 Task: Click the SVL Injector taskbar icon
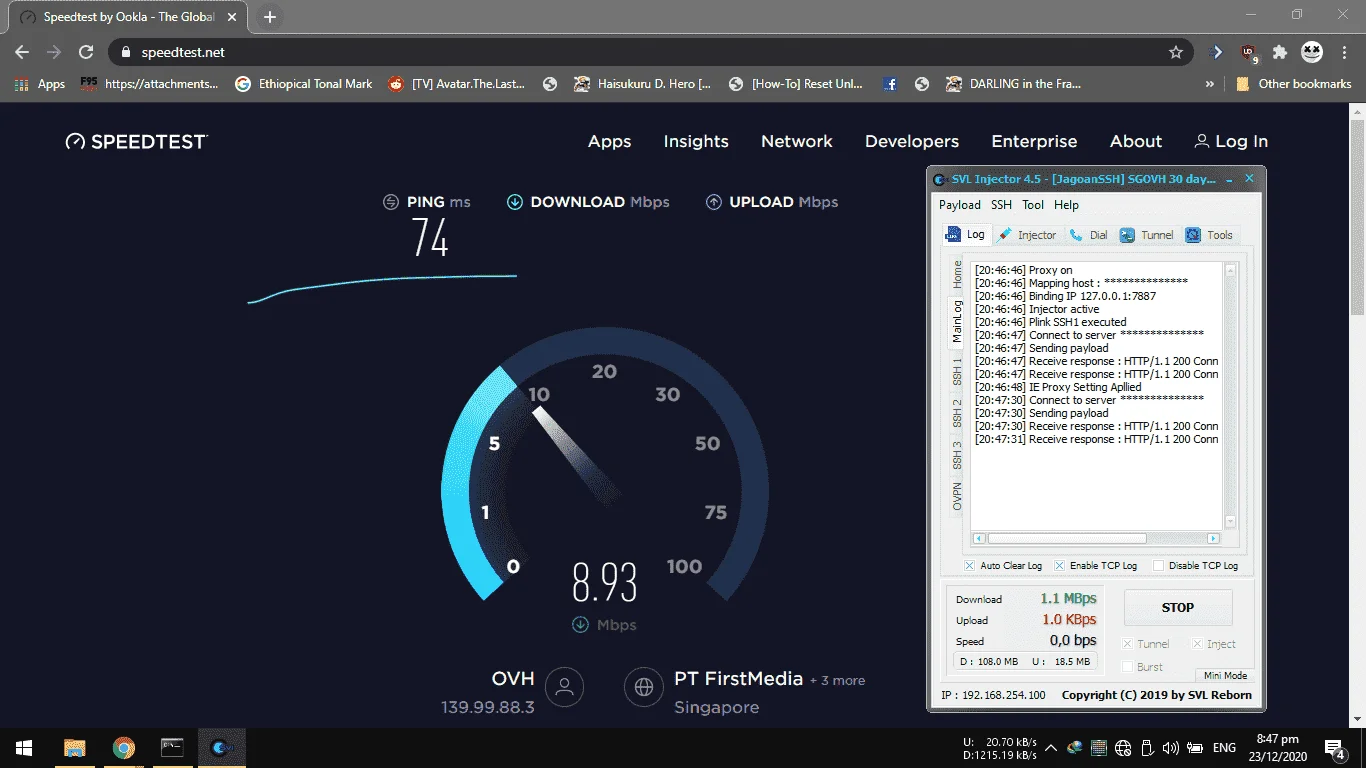point(221,748)
